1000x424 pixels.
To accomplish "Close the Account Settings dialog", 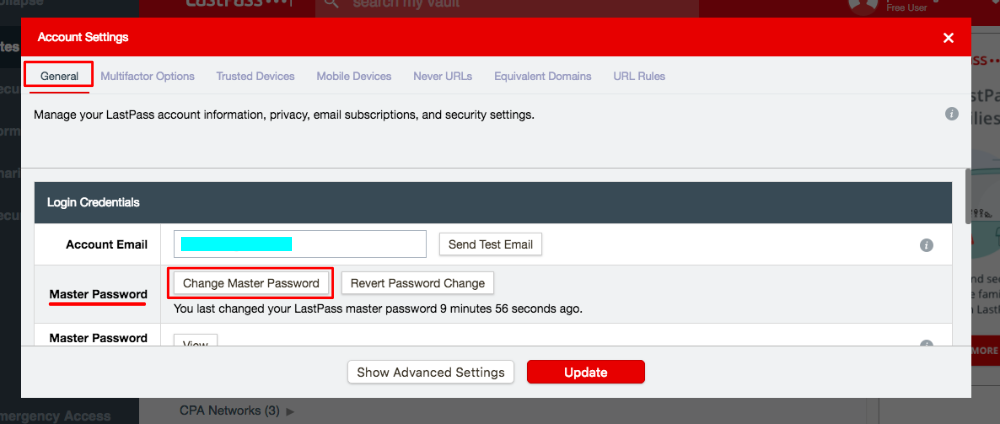I will pyautogui.click(x=948, y=38).
